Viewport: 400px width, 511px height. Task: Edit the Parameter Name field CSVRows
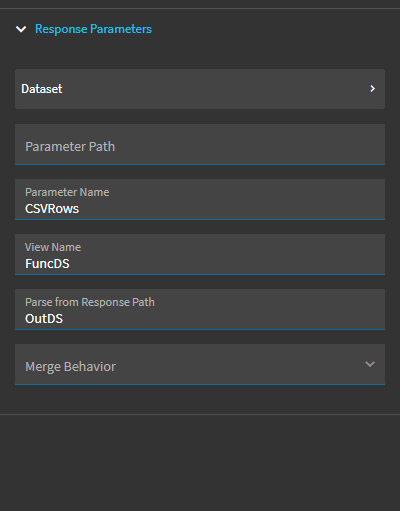click(x=200, y=199)
